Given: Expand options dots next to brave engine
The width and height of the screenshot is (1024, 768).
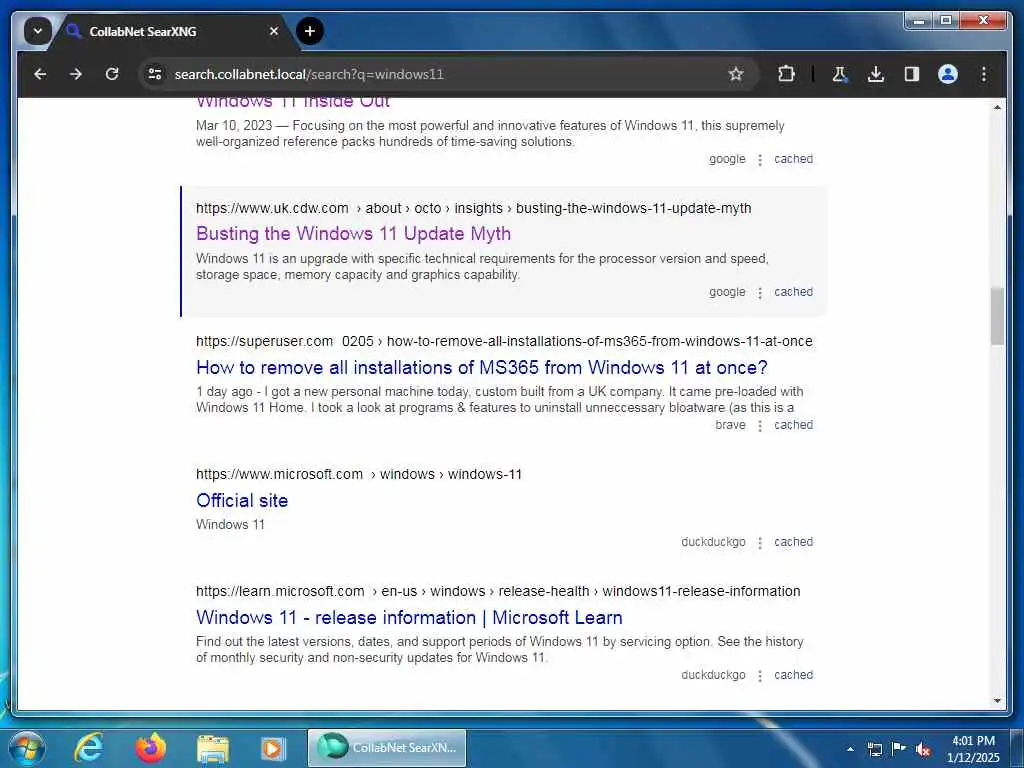Looking at the screenshot, I should tap(760, 426).
